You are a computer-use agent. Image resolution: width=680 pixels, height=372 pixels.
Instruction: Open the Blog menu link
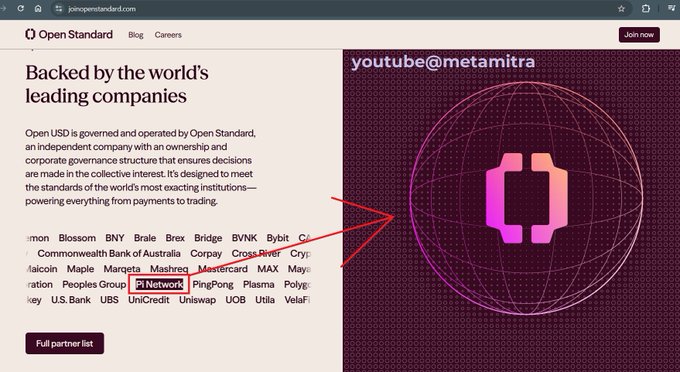click(136, 35)
